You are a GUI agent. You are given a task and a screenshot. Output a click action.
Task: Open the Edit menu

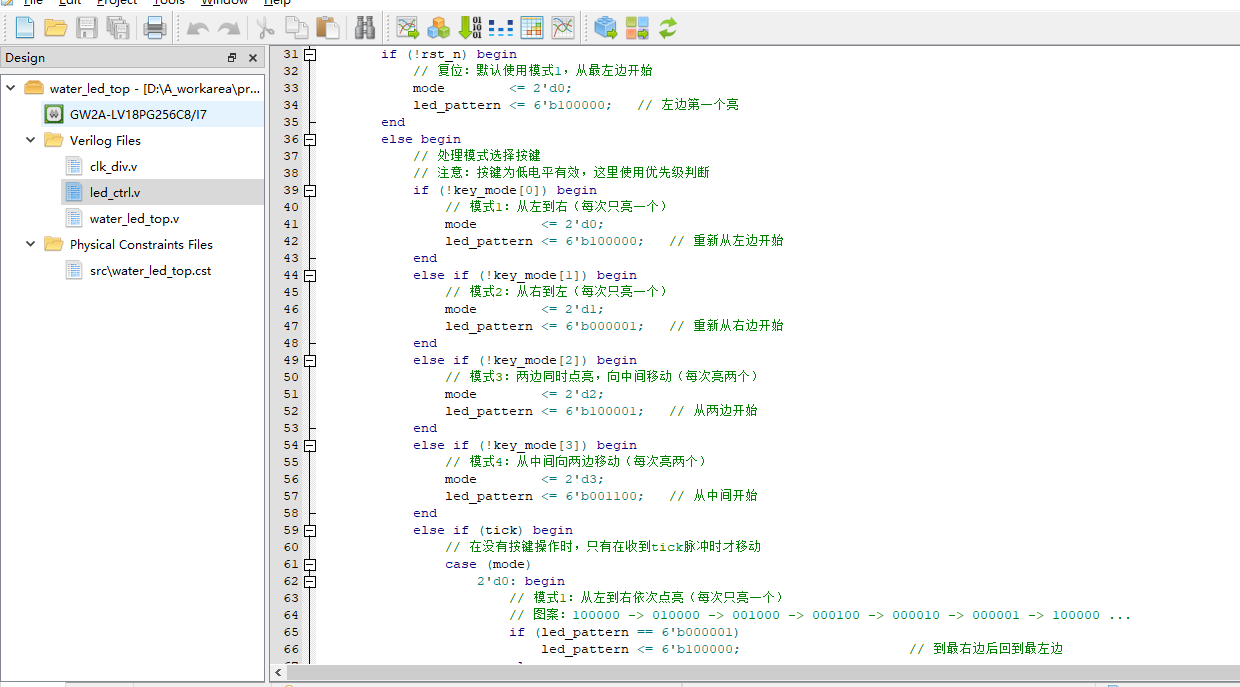pyautogui.click(x=70, y=3)
